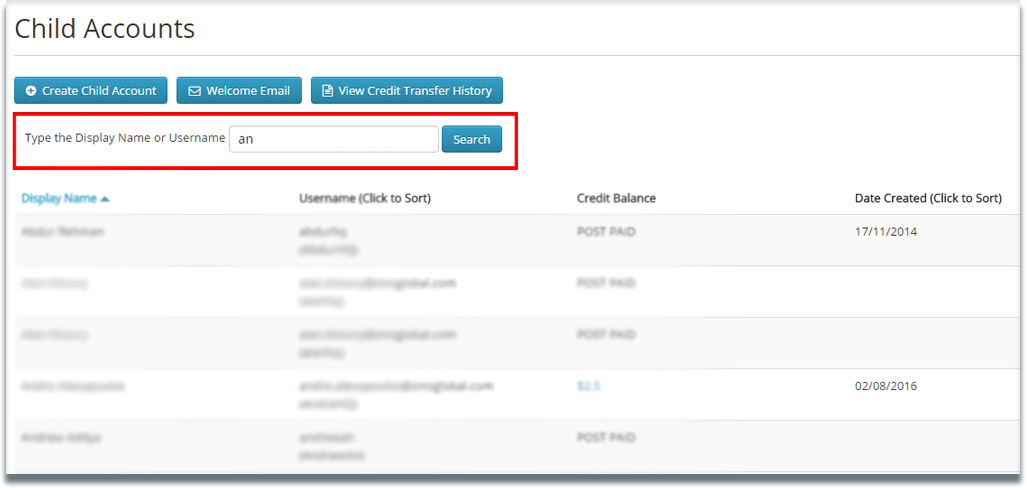This screenshot has width=1026, height=488.
Task: Focus the search field containing "an"
Action: (333, 140)
